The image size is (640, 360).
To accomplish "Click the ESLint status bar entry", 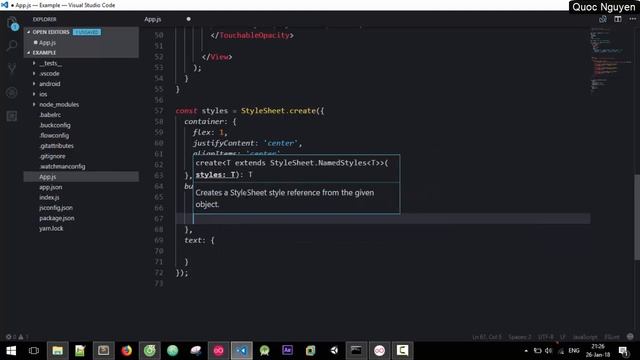I will pyautogui.click(x=611, y=337).
